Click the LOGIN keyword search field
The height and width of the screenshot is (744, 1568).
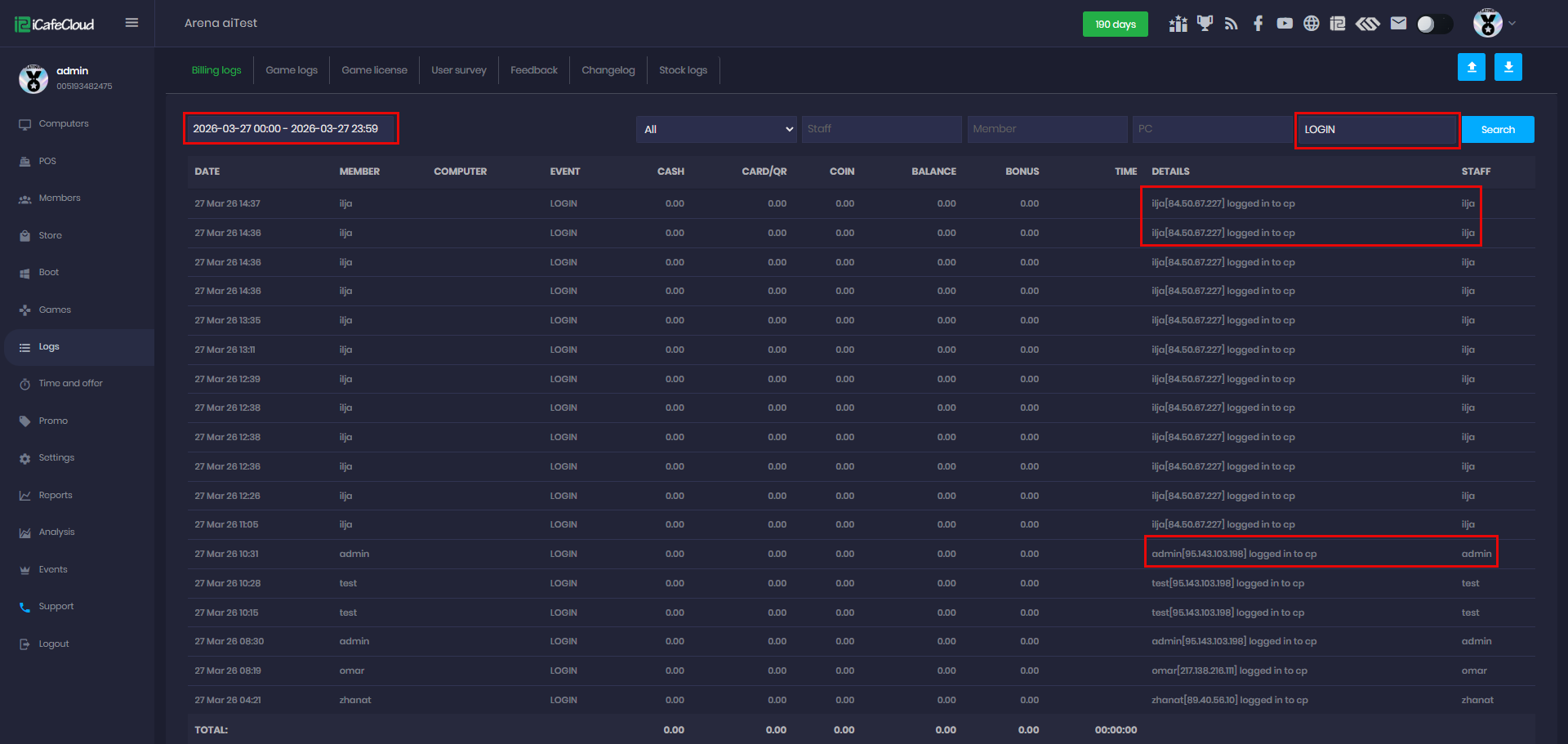1378,130
